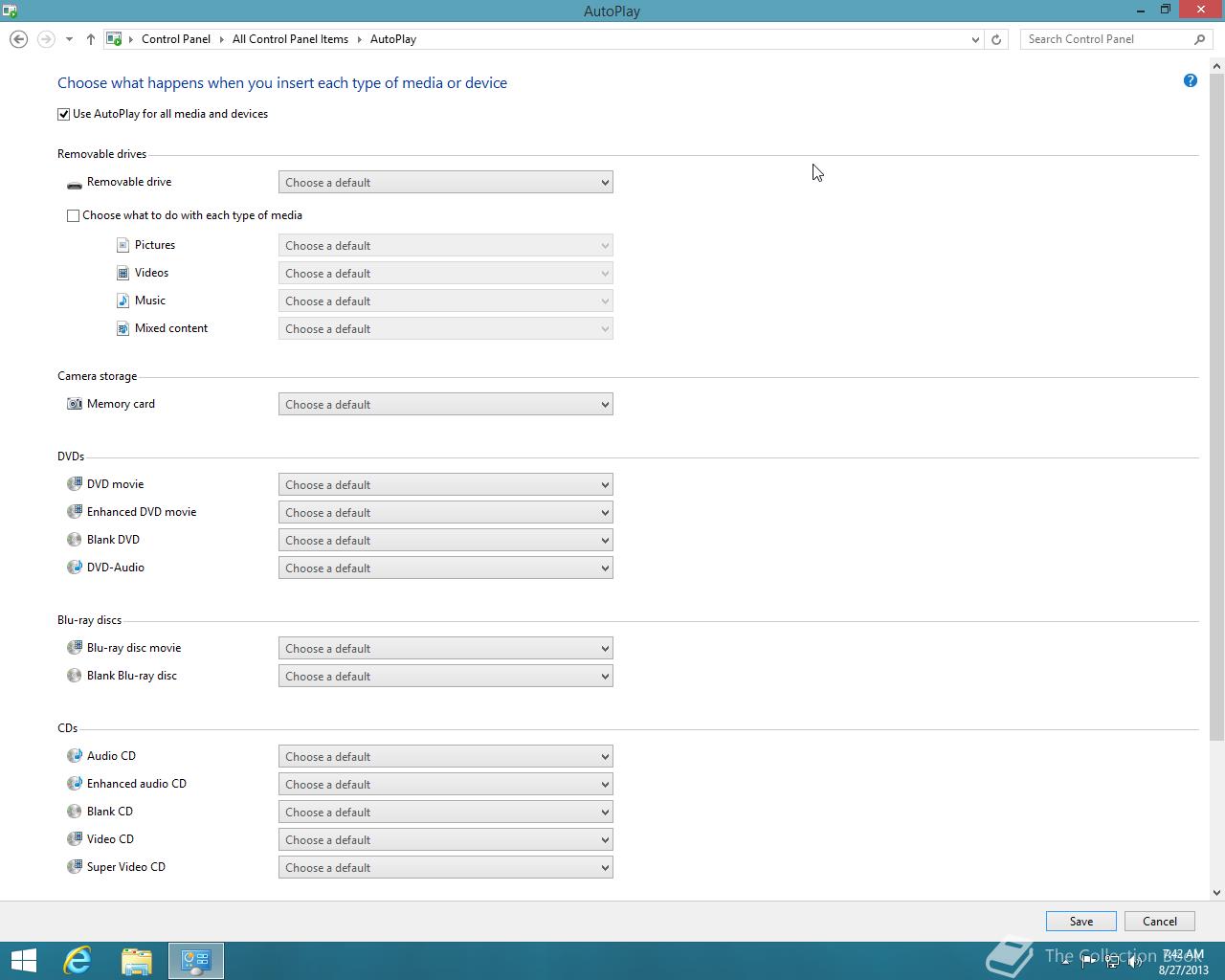1225x980 pixels.
Task: Click the Music note icon
Action: pyautogui.click(x=122, y=301)
